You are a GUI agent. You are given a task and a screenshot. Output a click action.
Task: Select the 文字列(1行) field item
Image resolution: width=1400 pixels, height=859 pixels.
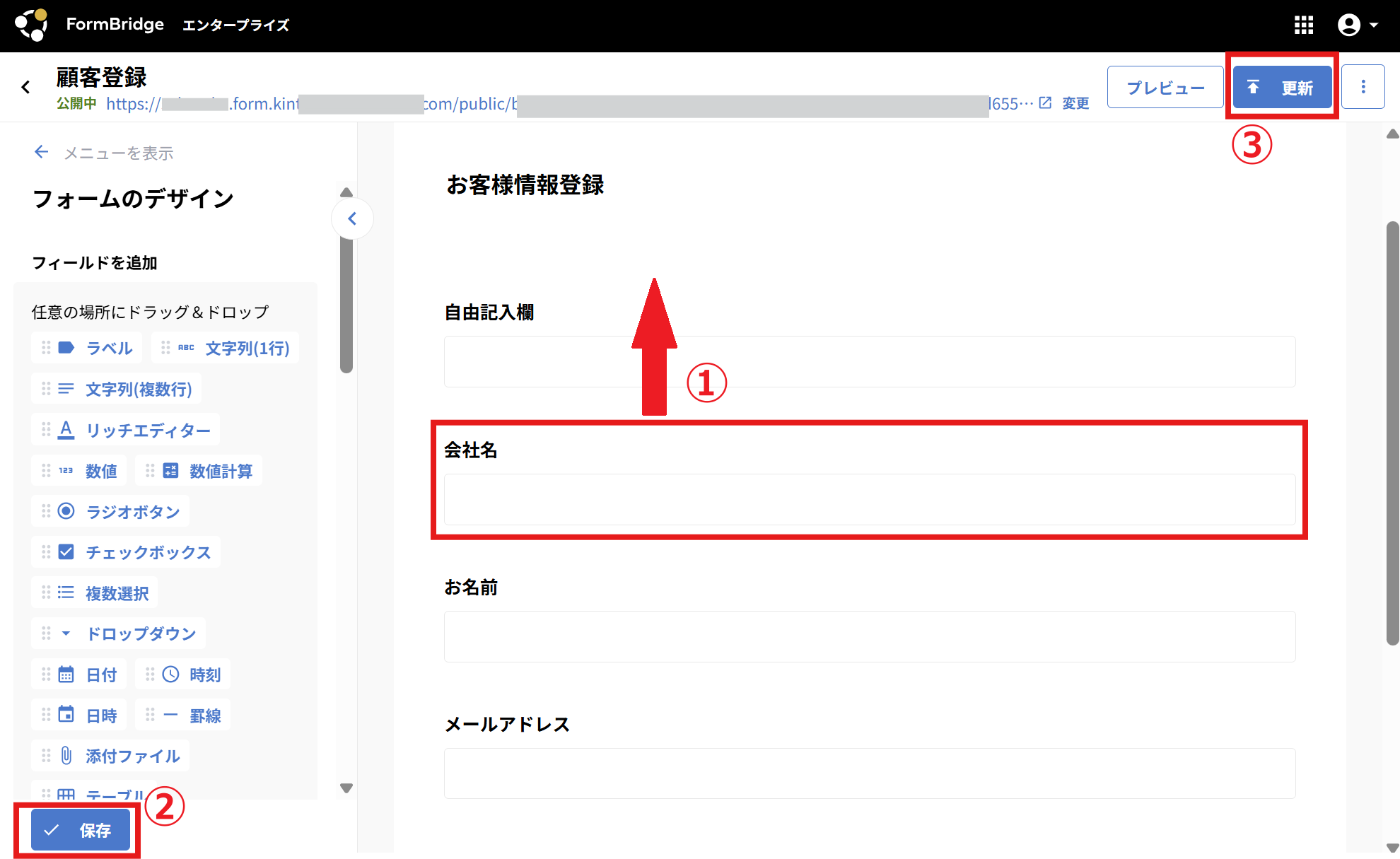click(225, 348)
